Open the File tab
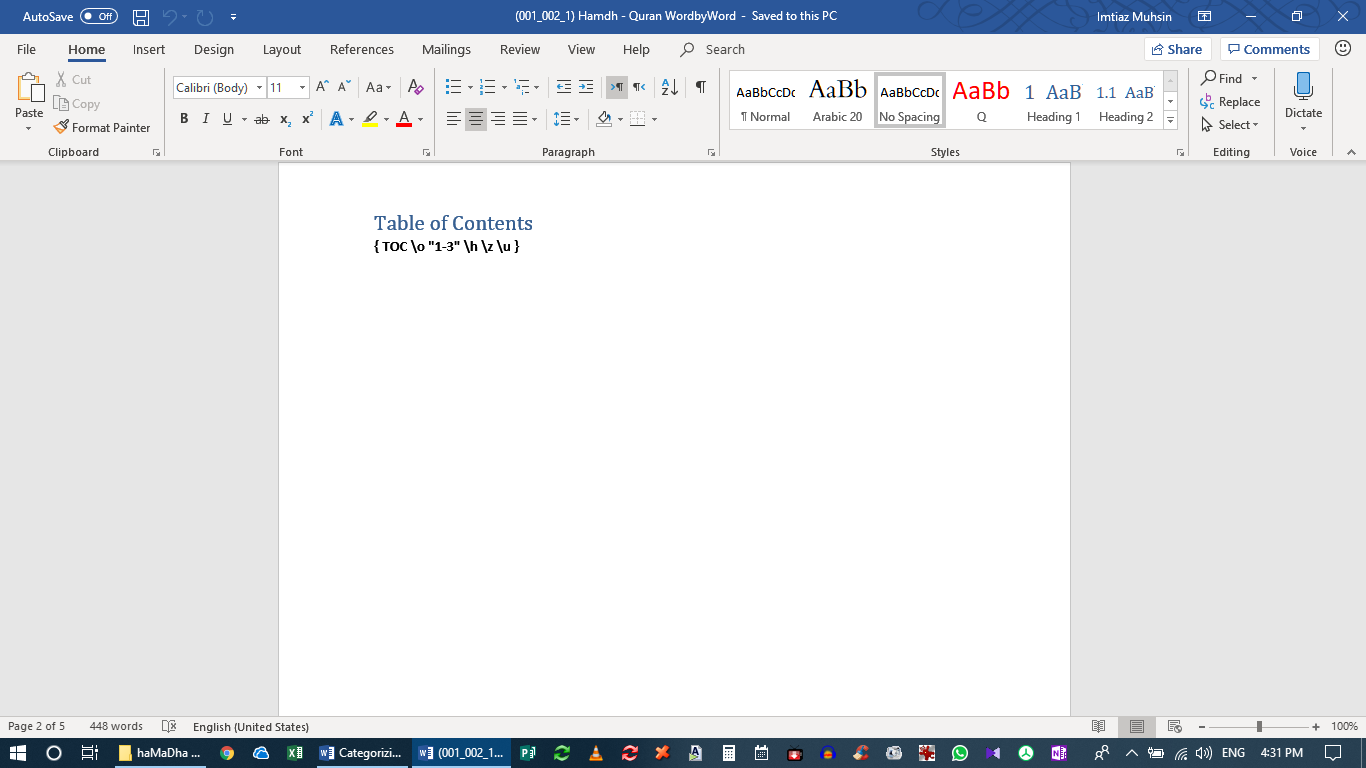 tap(26, 49)
